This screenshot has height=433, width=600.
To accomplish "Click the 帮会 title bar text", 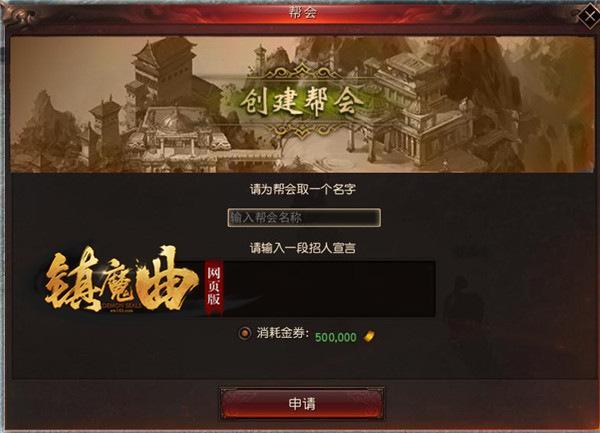I will 303,12.
